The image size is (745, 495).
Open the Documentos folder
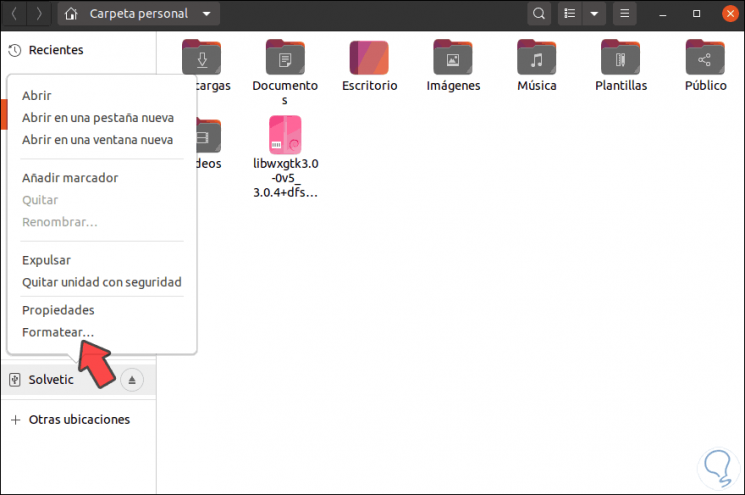coord(285,57)
